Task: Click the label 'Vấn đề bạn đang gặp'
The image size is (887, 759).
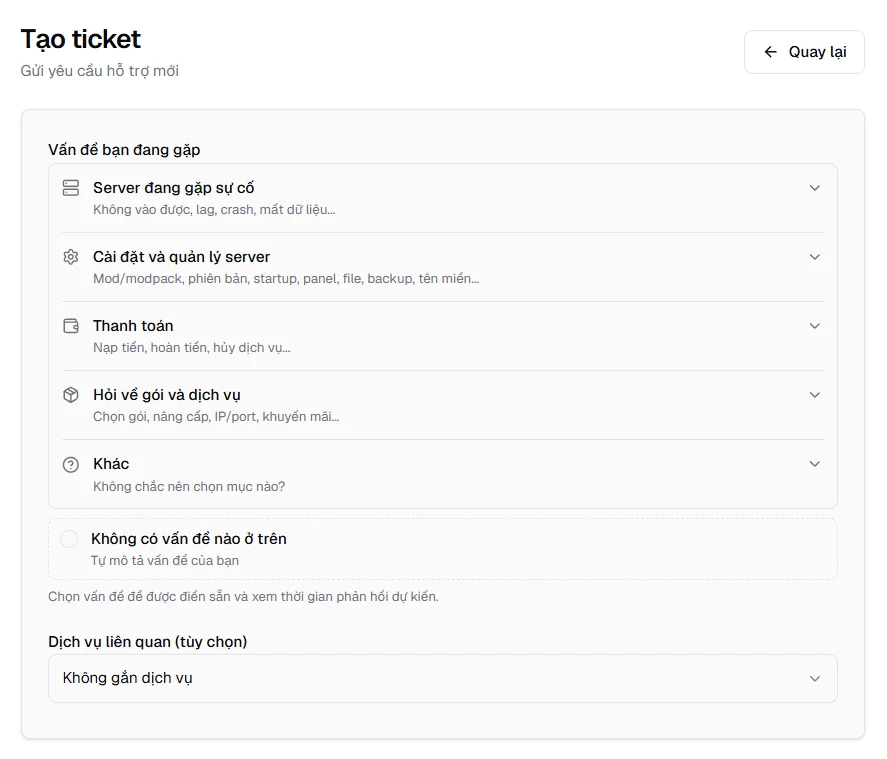Action: pos(124,150)
